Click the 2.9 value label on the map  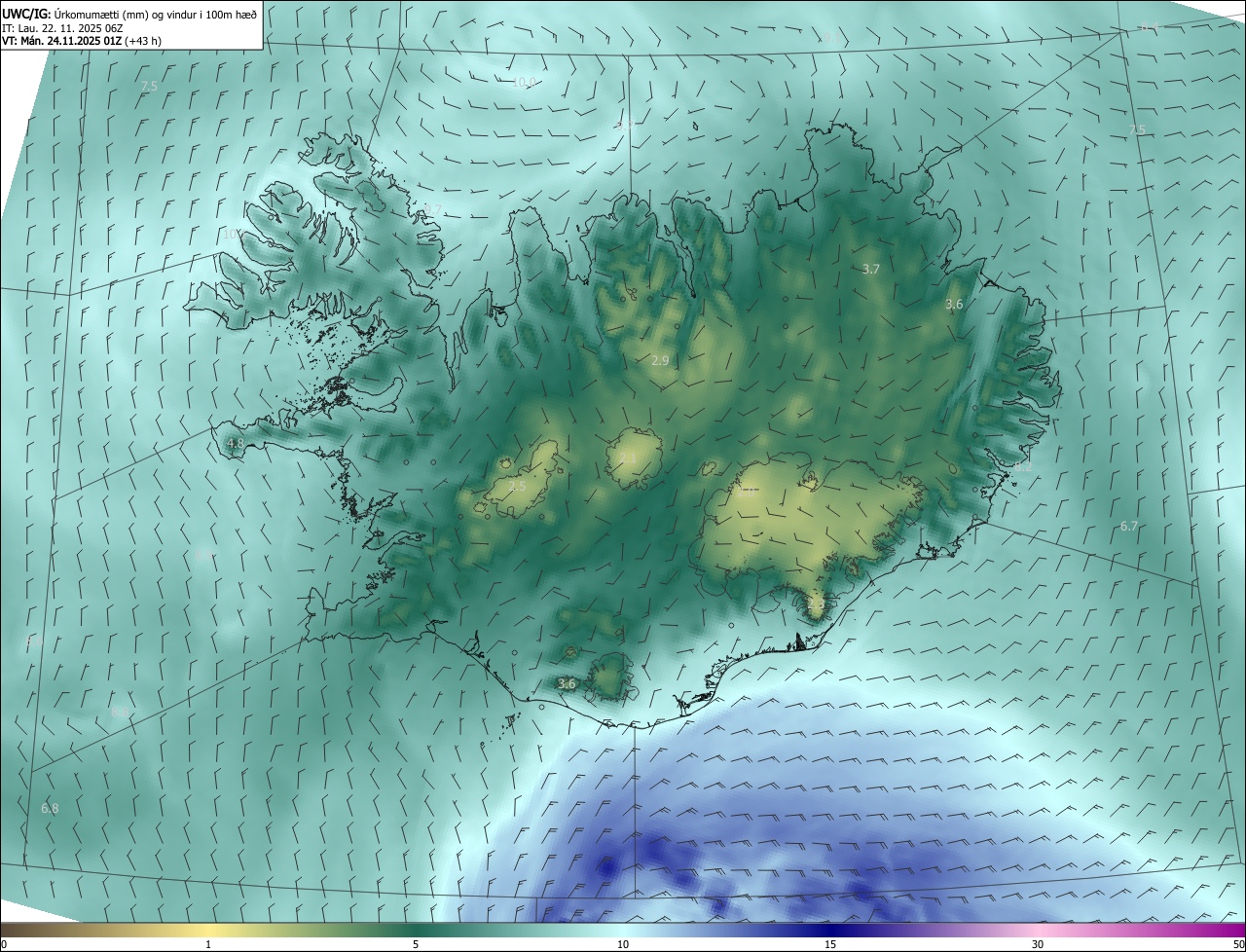pyautogui.click(x=660, y=360)
